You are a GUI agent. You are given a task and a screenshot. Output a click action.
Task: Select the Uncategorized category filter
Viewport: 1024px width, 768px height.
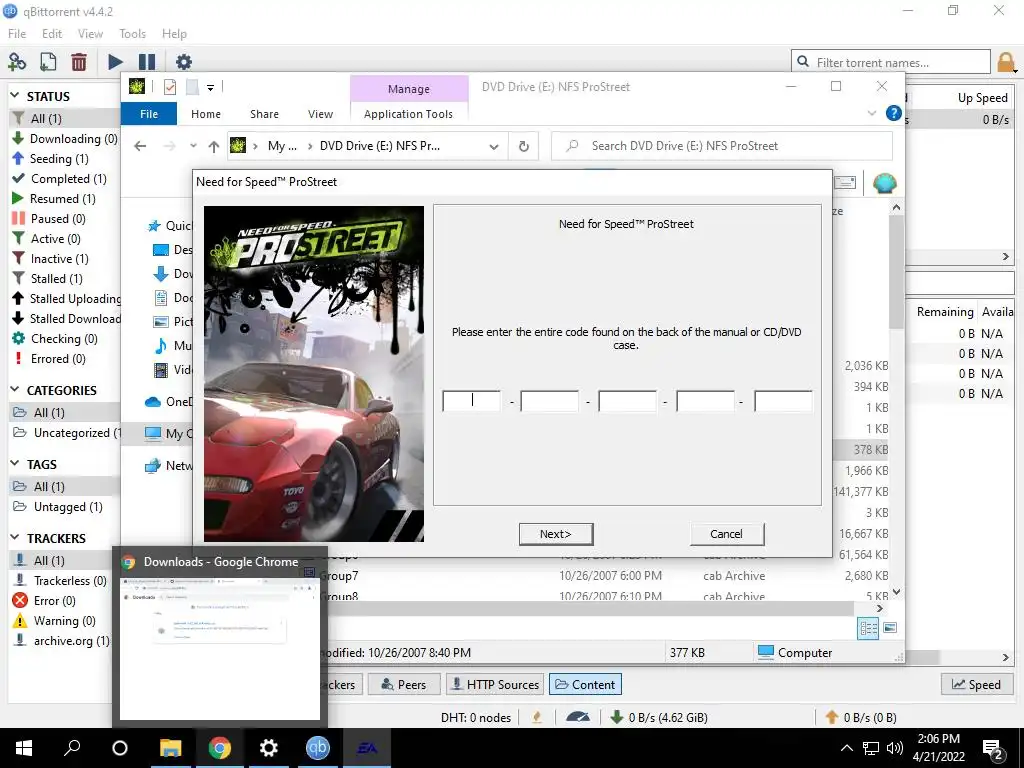click(67, 433)
